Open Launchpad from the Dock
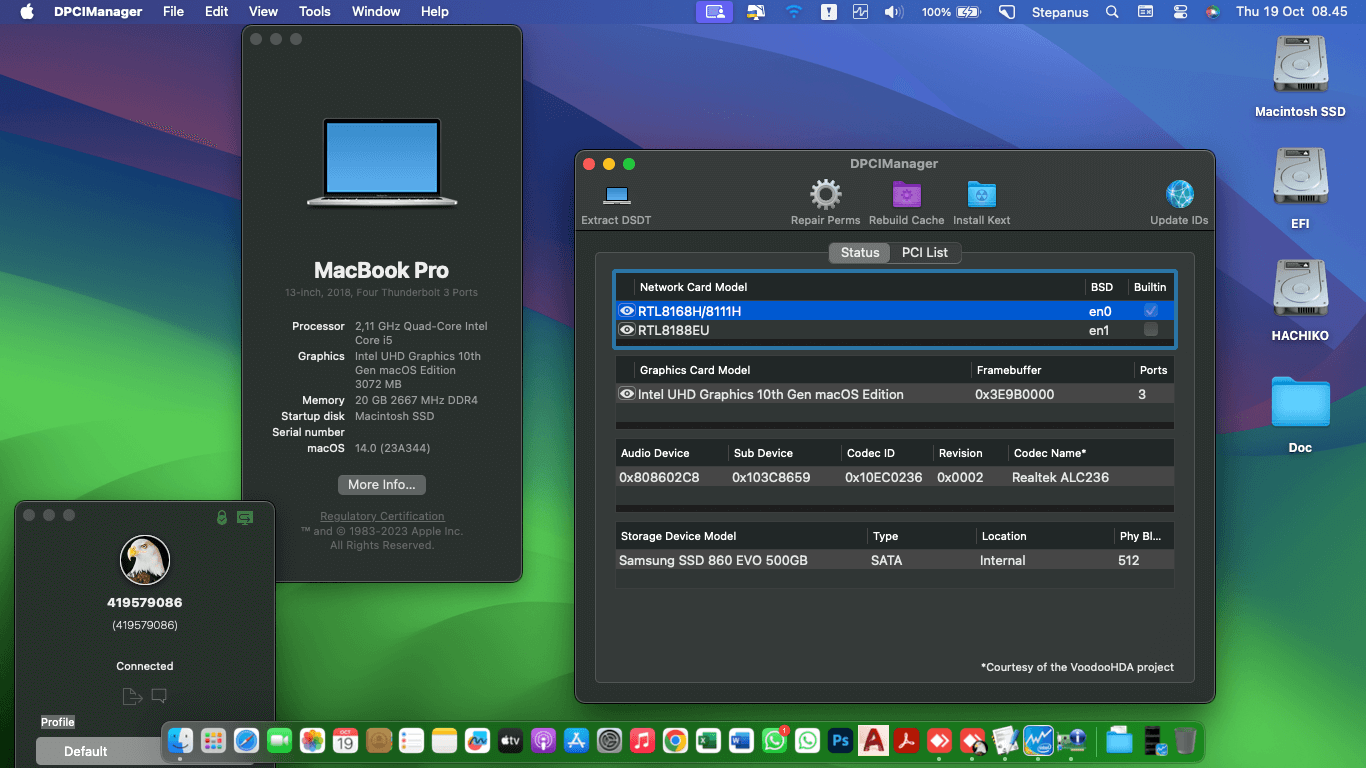Viewport: 1366px width, 768px height. (x=213, y=741)
